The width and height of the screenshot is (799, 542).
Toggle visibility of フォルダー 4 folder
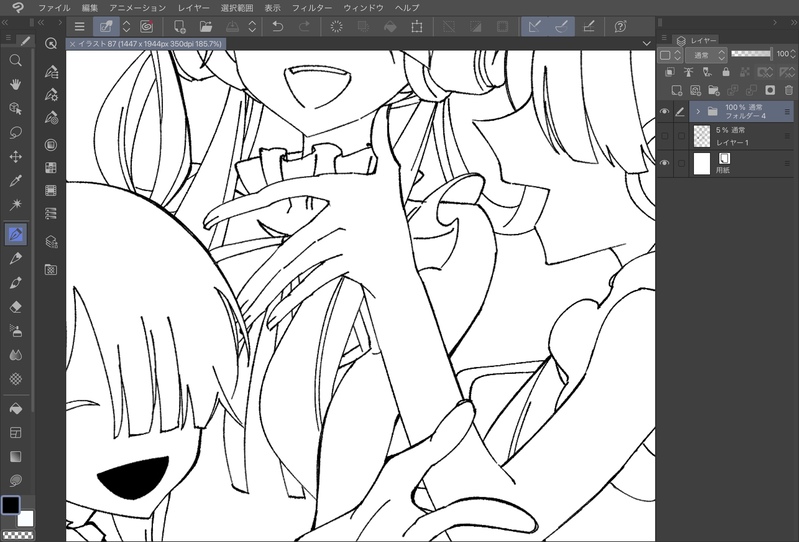tap(664, 112)
